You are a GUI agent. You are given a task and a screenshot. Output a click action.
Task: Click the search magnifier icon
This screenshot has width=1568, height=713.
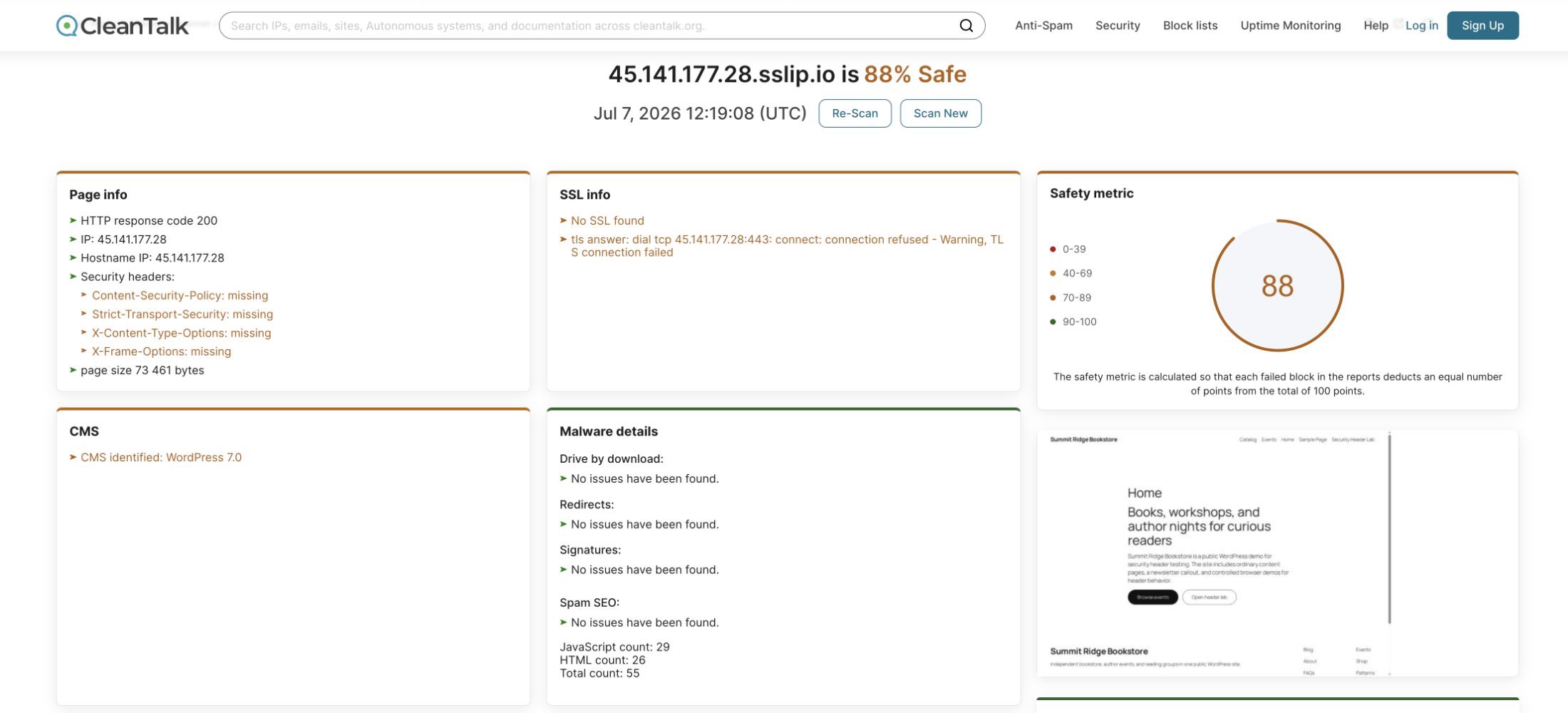(x=966, y=26)
